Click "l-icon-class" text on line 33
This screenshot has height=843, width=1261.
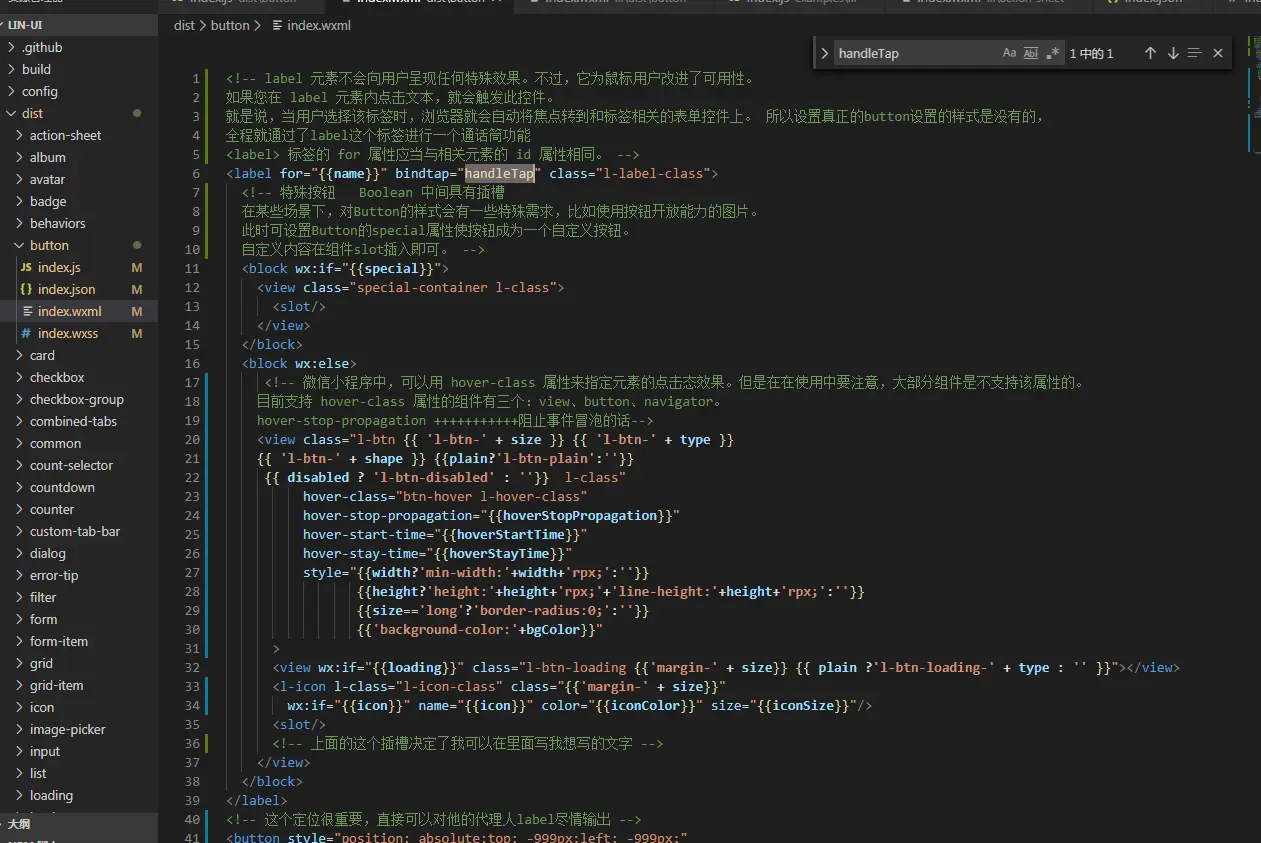(x=449, y=686)
